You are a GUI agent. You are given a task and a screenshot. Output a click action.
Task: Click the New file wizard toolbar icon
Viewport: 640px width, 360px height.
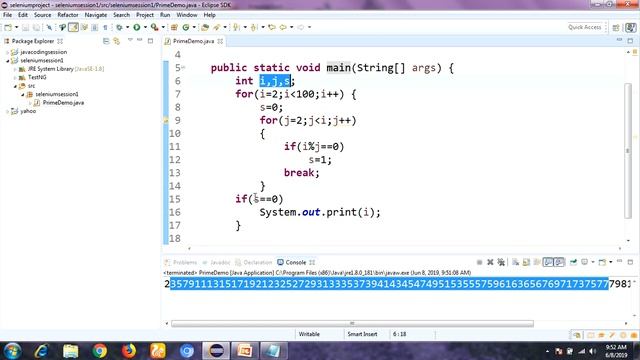pyautogui.click(x=8, y=27)
